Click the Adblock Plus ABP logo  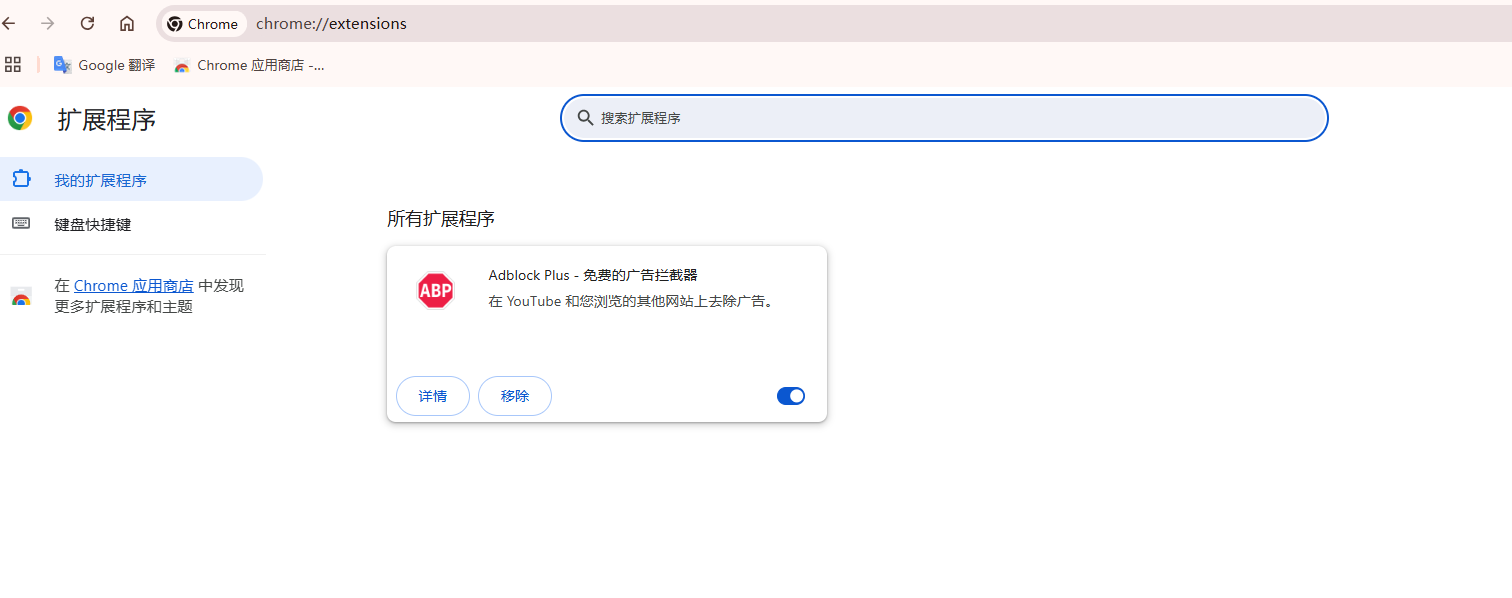point(435,290)
